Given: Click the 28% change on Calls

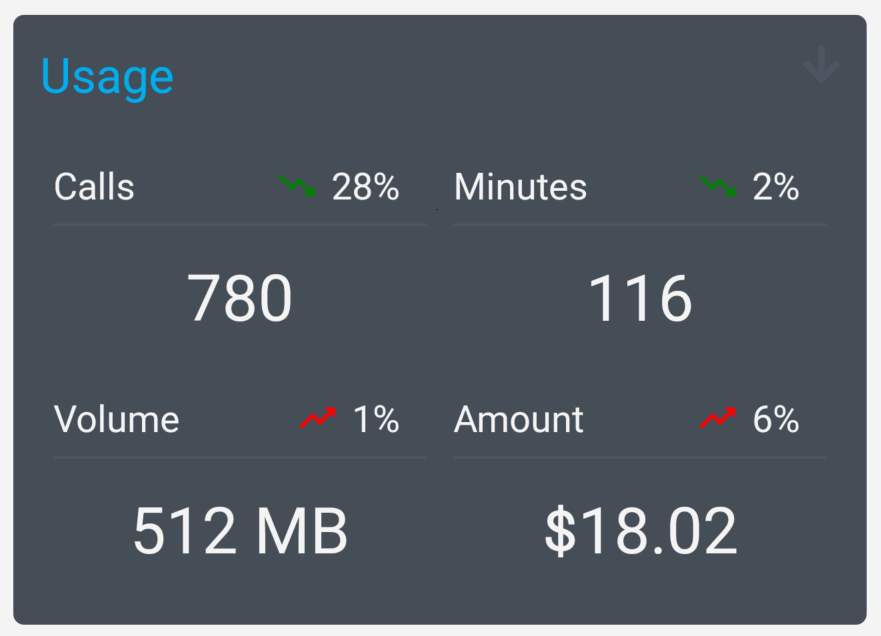Looking at the screenshot, I should (366, 187).
